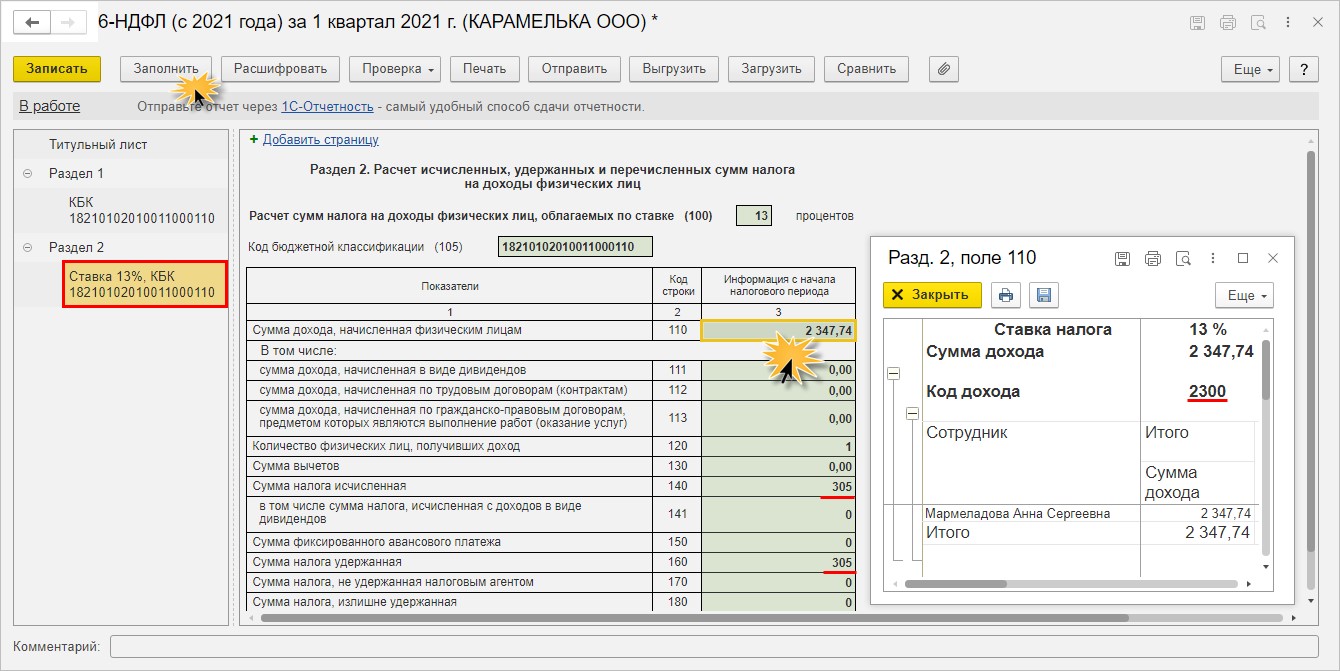Click printer button next to Закрыть
Image resolution: width=1340 pixels, height=671 pixels.
tap(1006, 295)
